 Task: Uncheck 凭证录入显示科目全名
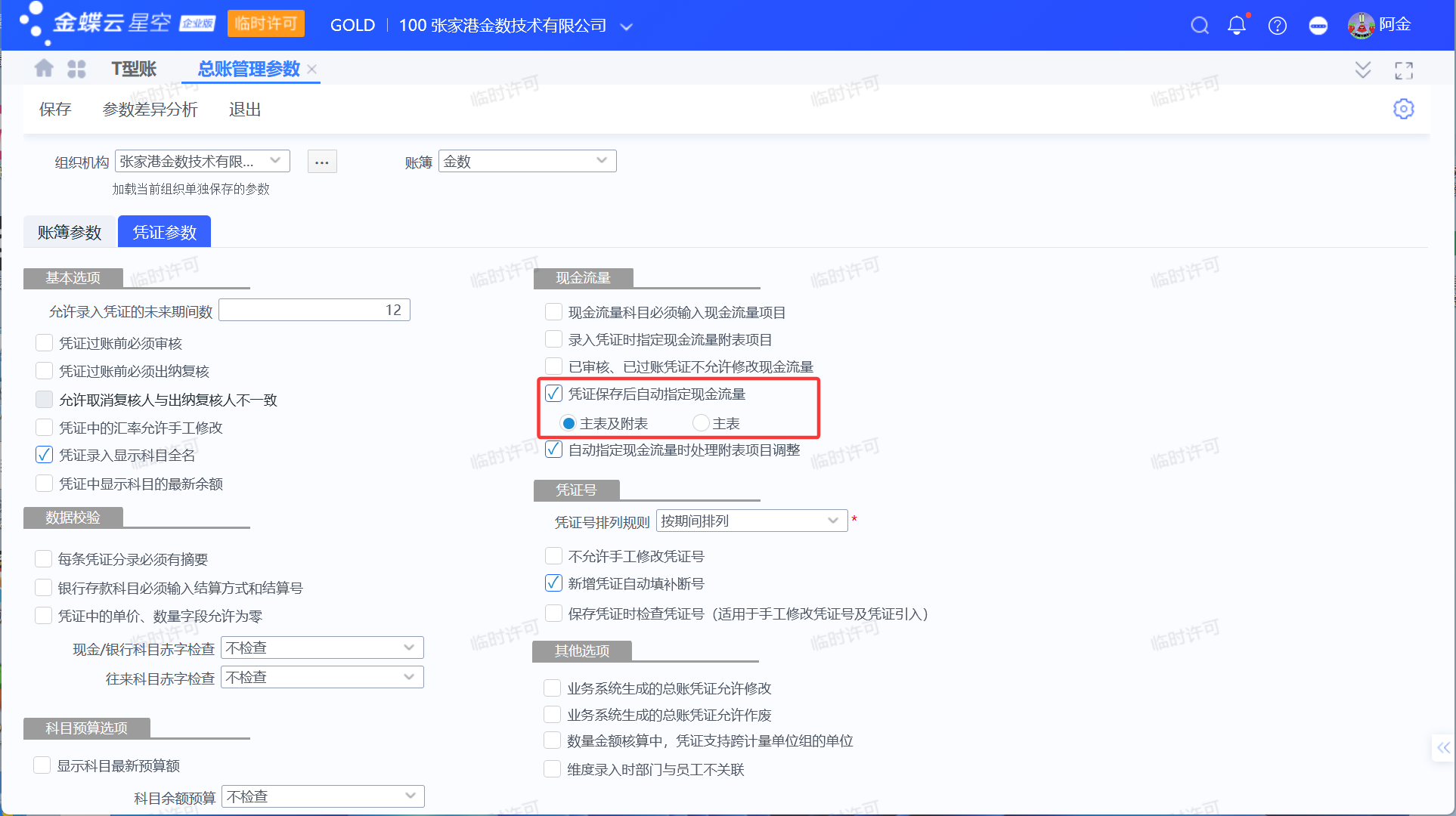[45, 455]
